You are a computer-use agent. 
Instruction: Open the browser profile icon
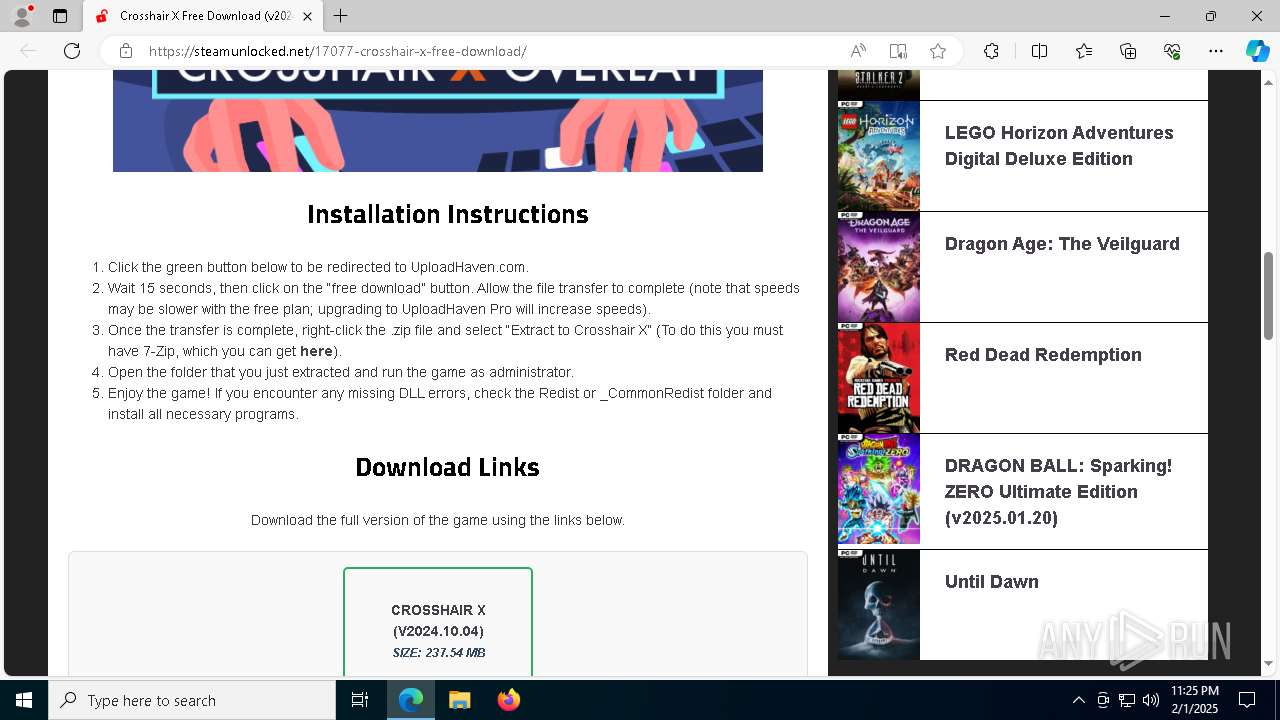(x=22, y=16)
